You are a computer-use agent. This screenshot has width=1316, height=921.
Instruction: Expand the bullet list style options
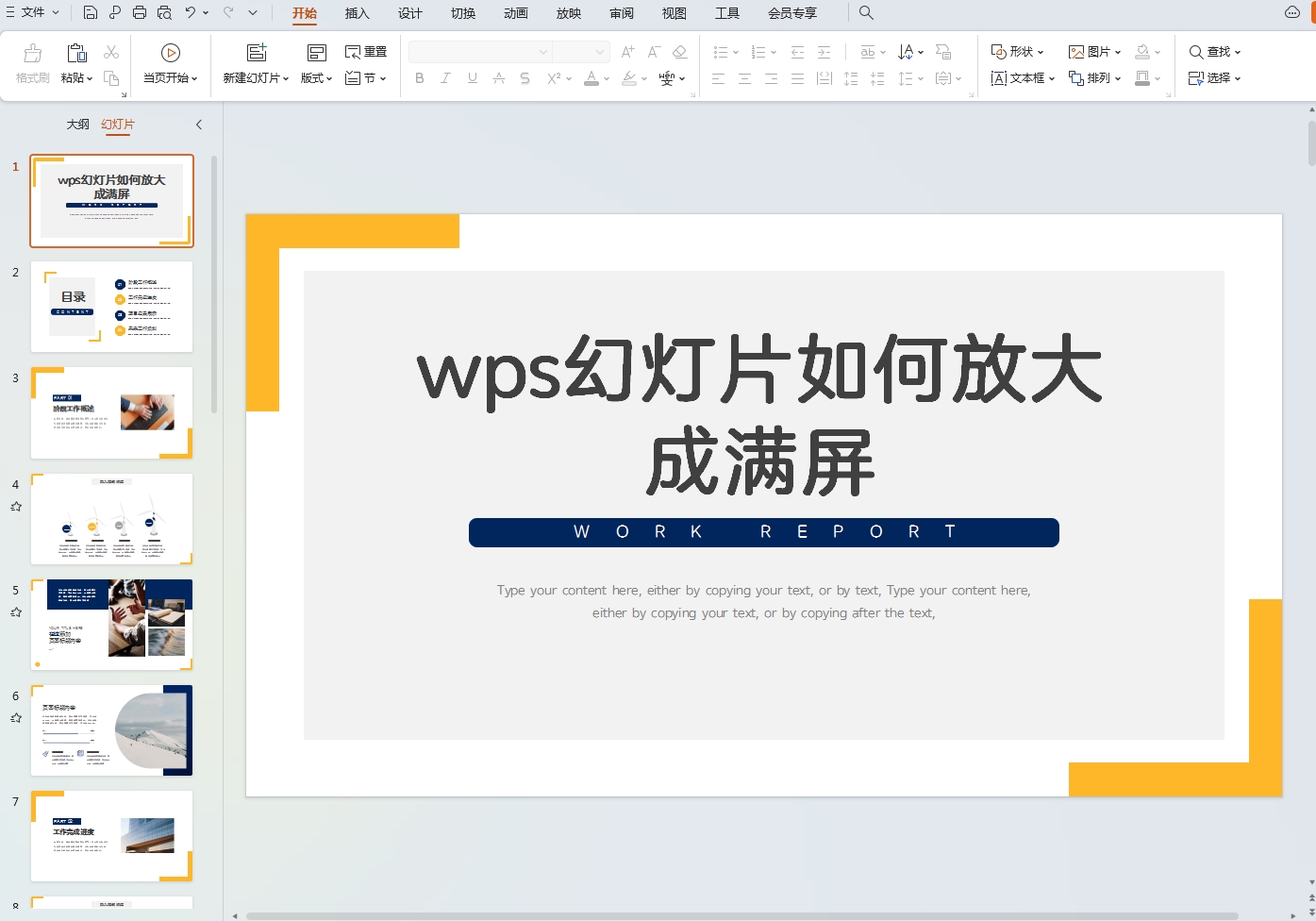coord(735,51)
